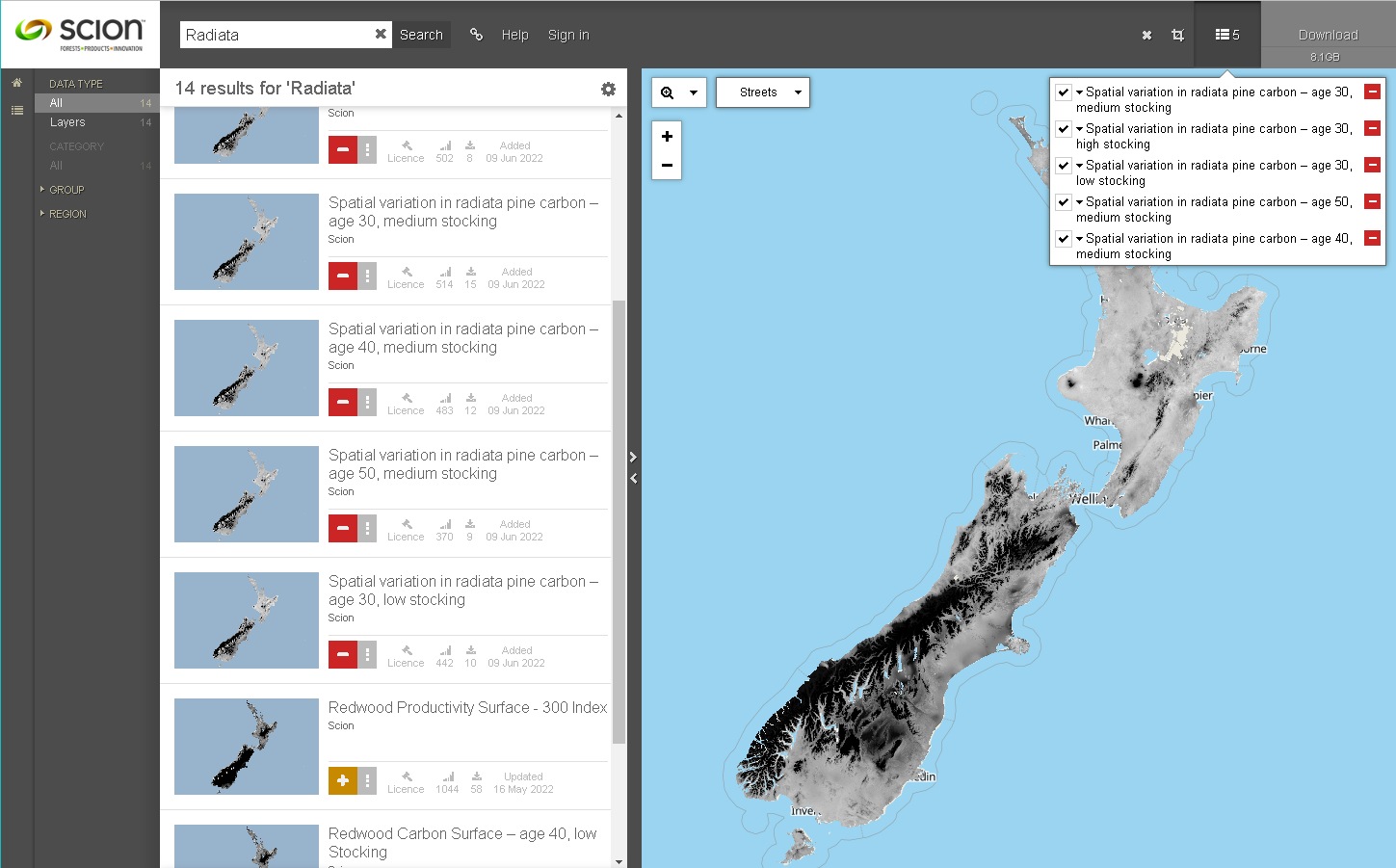Screen dimensions: 1396x868
Task: Zoom out on the map
Action: point(667,165)
